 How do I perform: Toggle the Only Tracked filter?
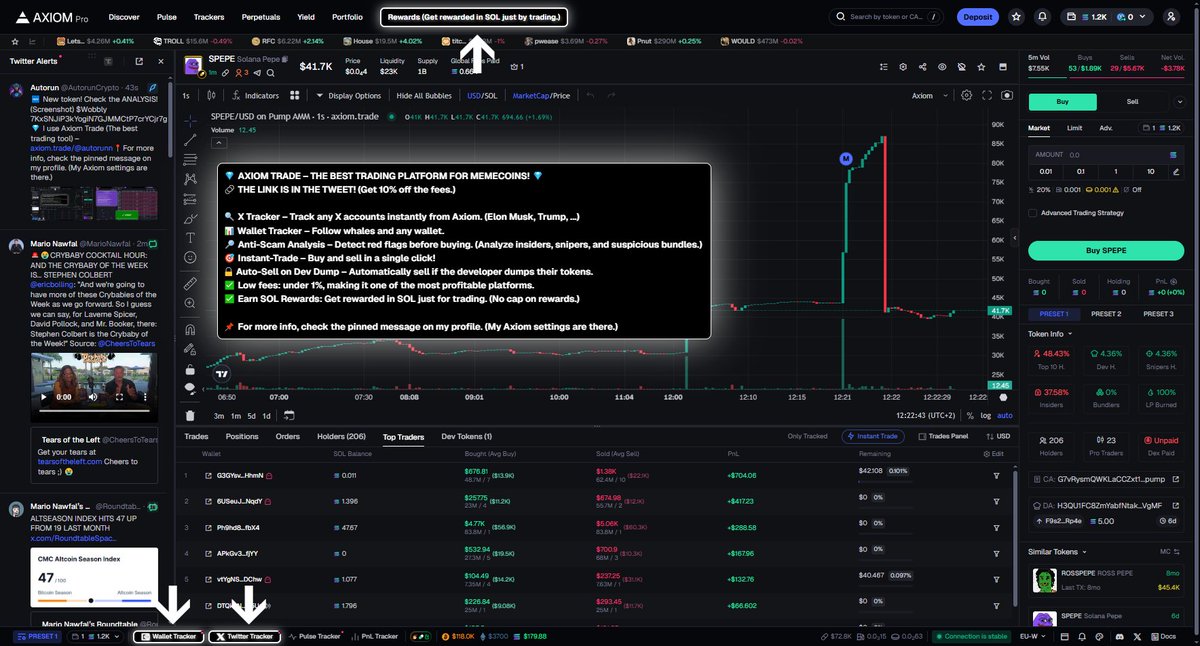(x=808, y=436)
